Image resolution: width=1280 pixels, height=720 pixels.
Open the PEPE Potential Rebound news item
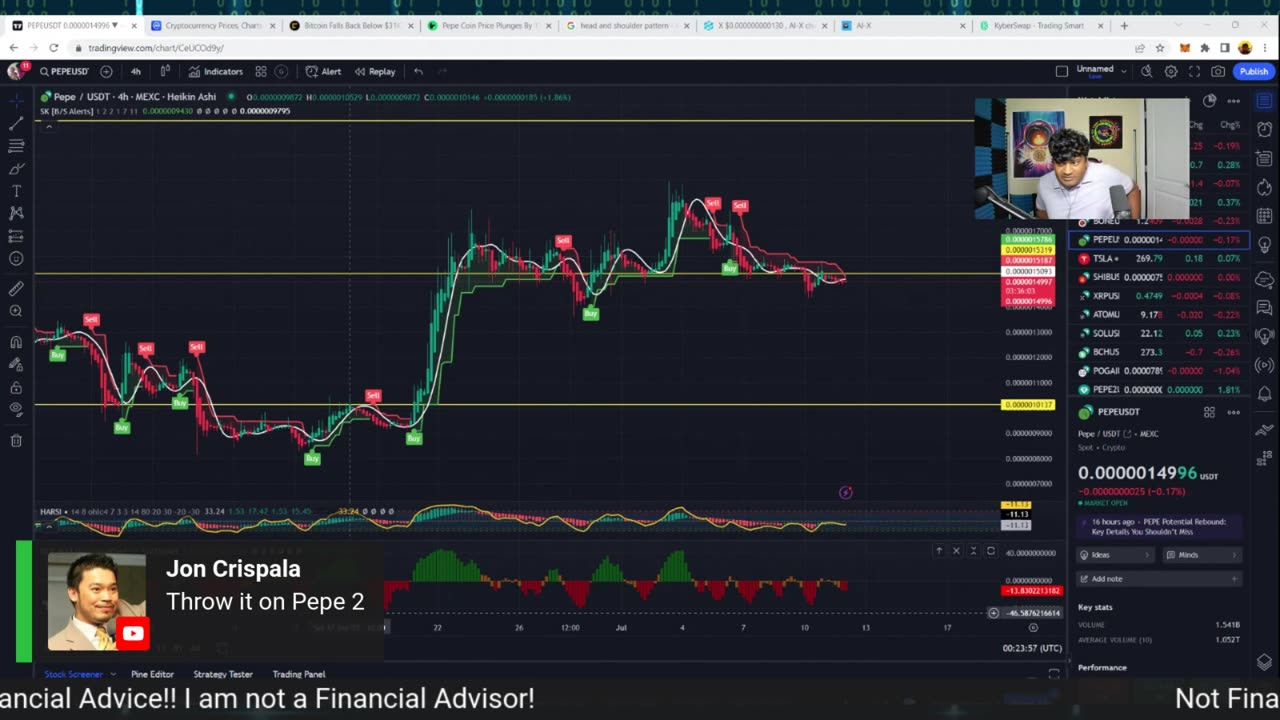tap(1158, 526)
